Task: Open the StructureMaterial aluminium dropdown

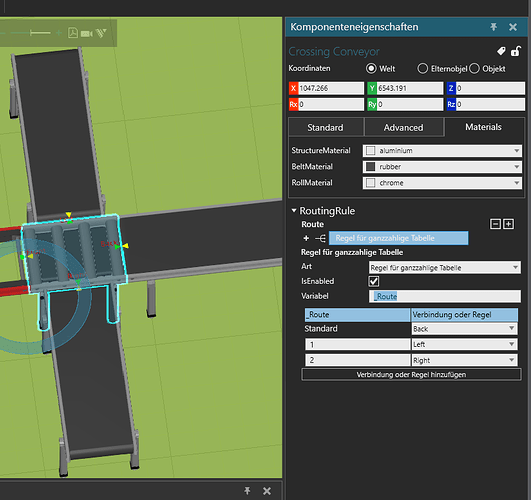Action: point(442,150)
